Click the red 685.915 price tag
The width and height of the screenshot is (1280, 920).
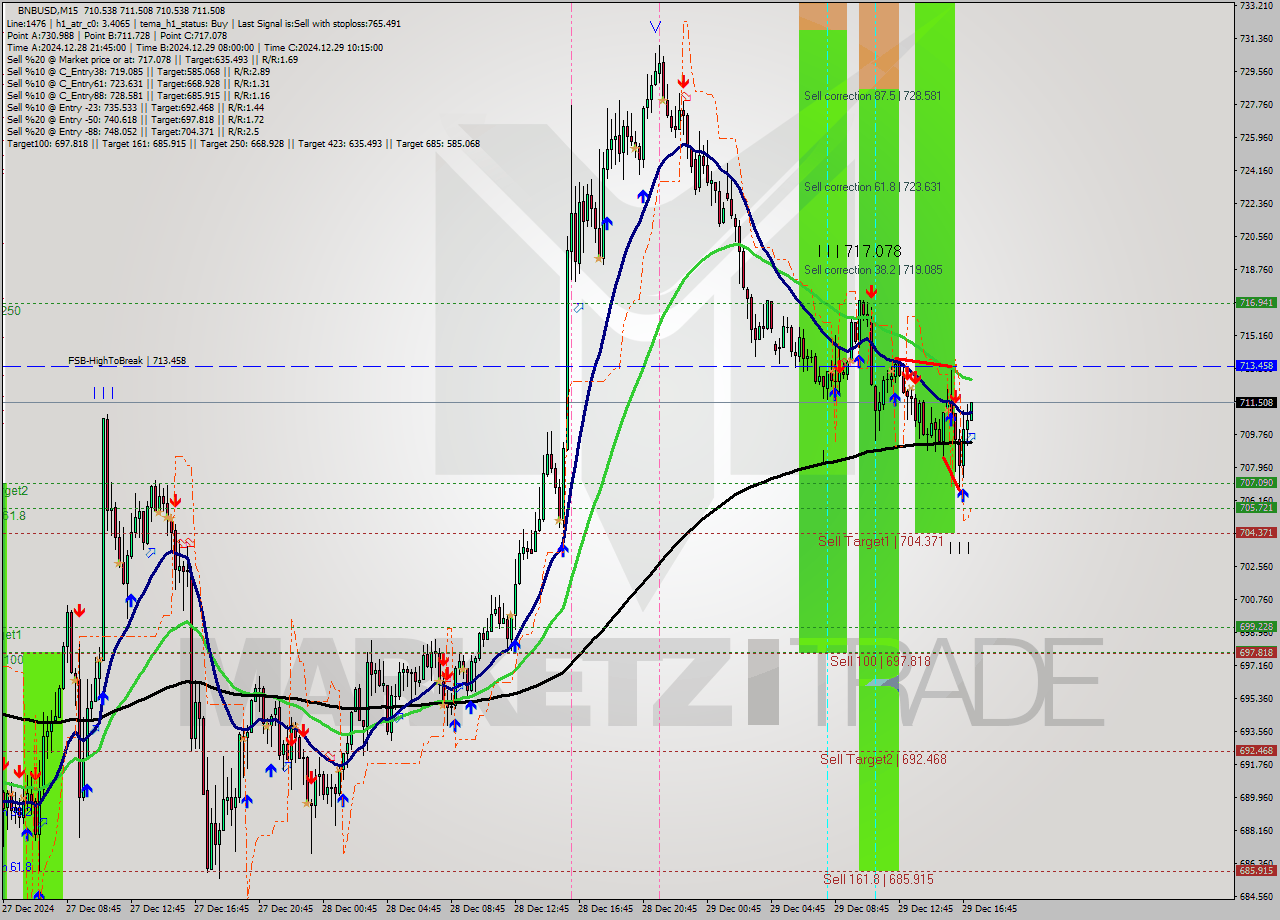pyautogui.click(x=1256, y=870)
